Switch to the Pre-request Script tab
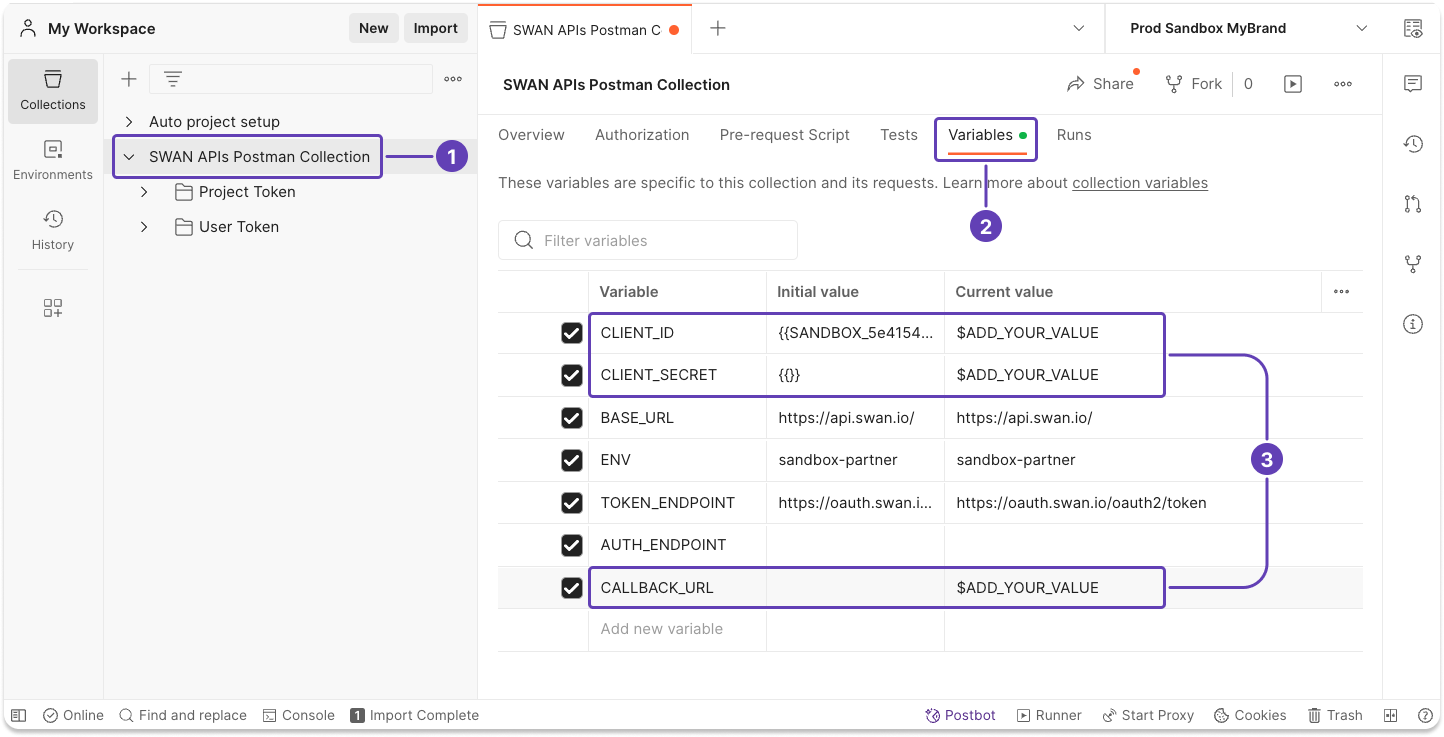The image size is (1444, 737). (x=784, y=135)
